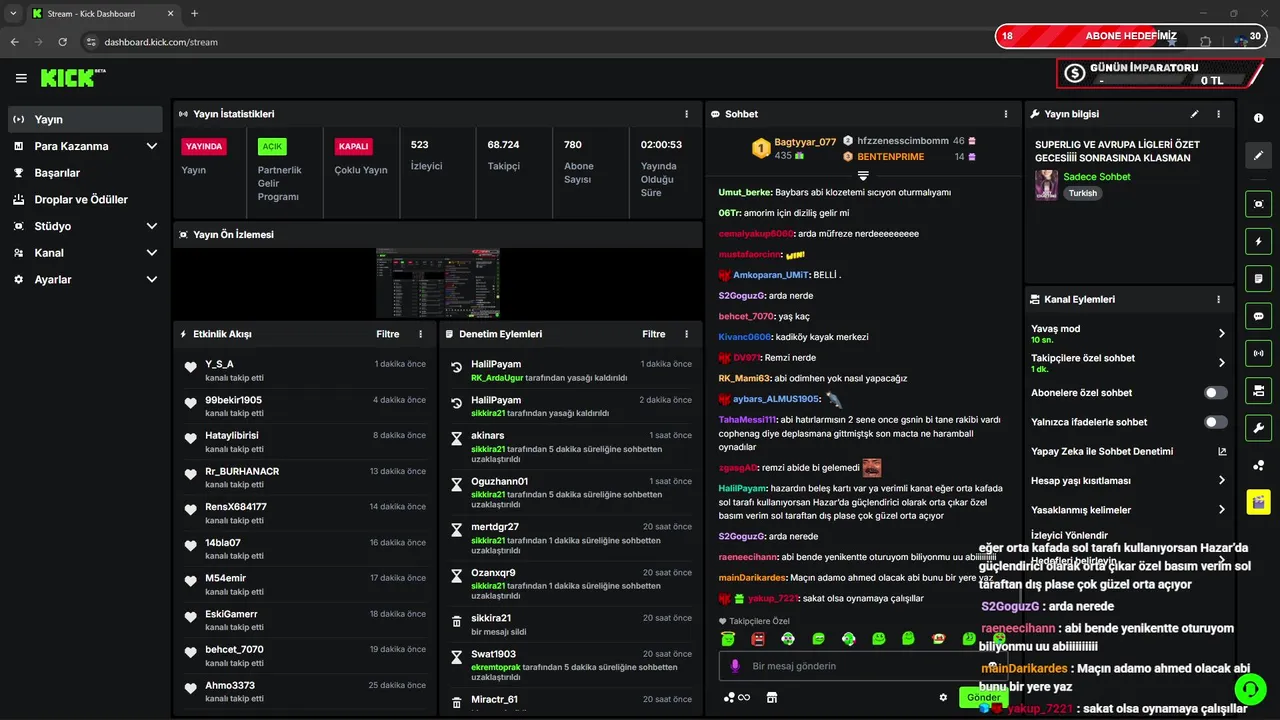Click the three-dots cluster icon in the right toolbar

[1258, 465]
